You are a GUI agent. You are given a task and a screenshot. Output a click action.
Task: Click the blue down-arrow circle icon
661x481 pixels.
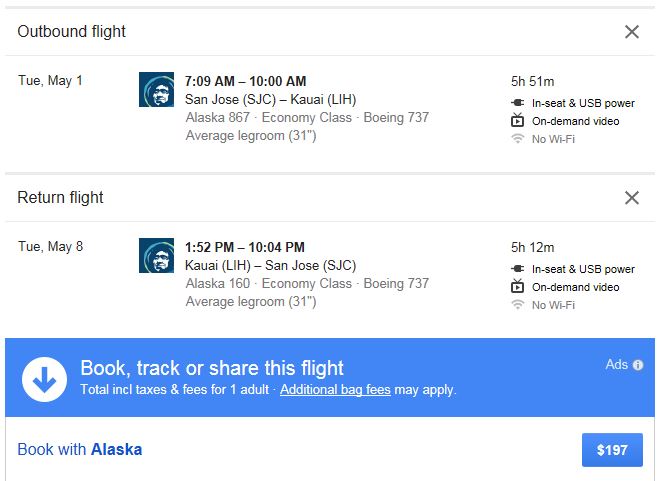click(44, 378)
